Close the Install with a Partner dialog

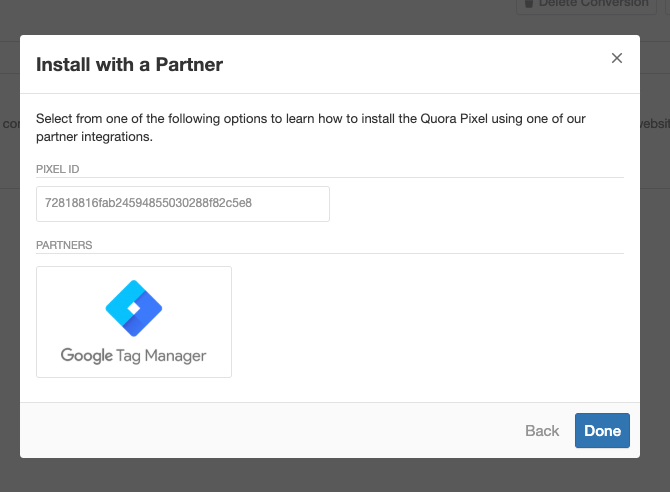(617, 58)
